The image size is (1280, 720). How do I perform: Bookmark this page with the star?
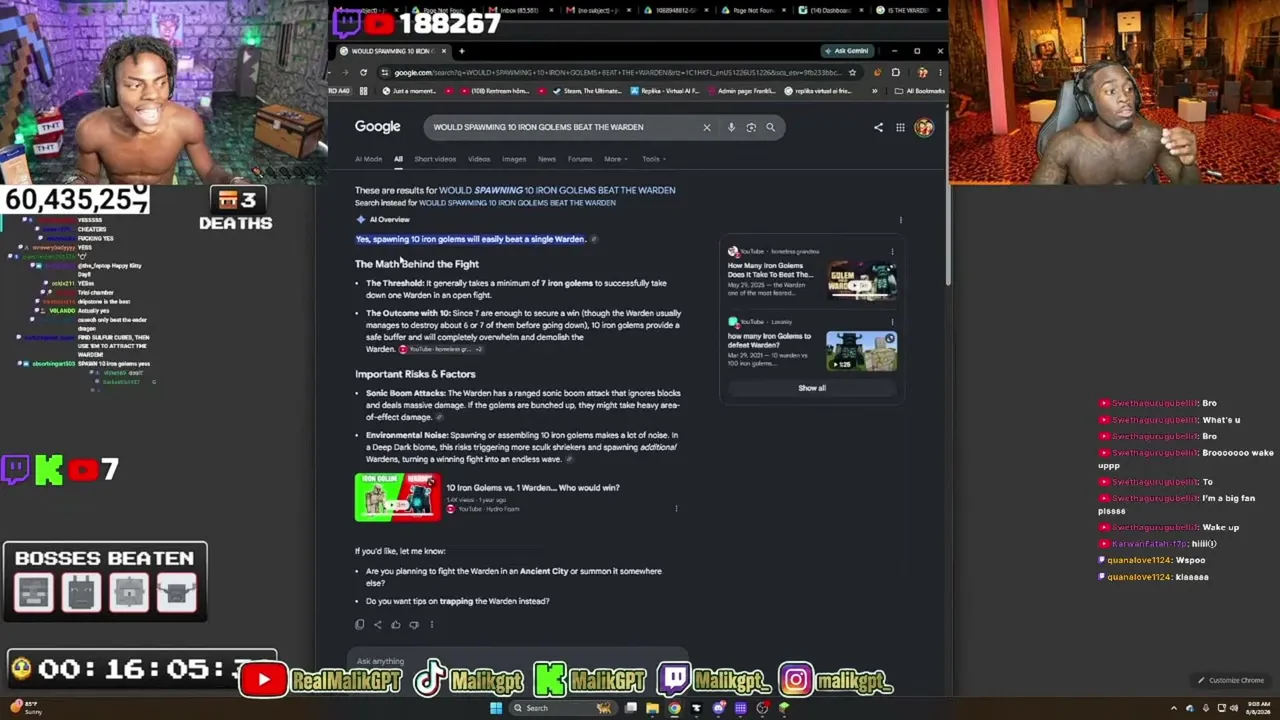(852, 72)
